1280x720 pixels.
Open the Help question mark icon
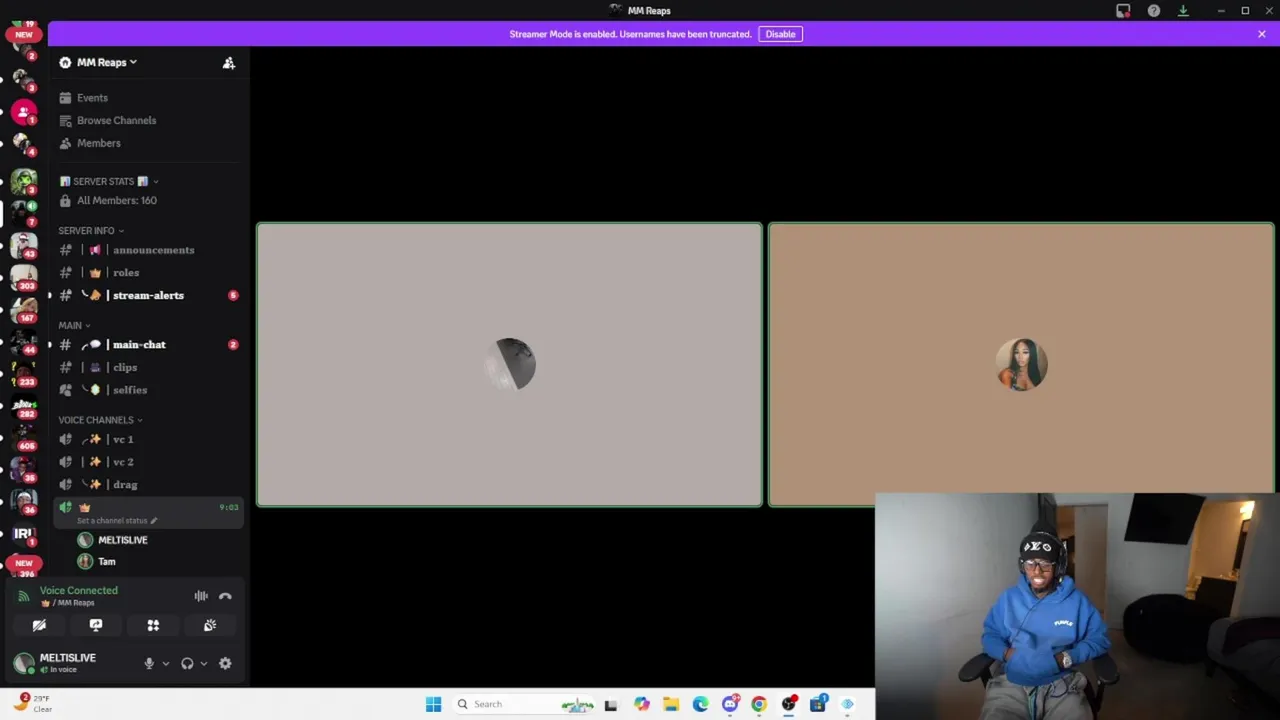[x=1154, y=11]
